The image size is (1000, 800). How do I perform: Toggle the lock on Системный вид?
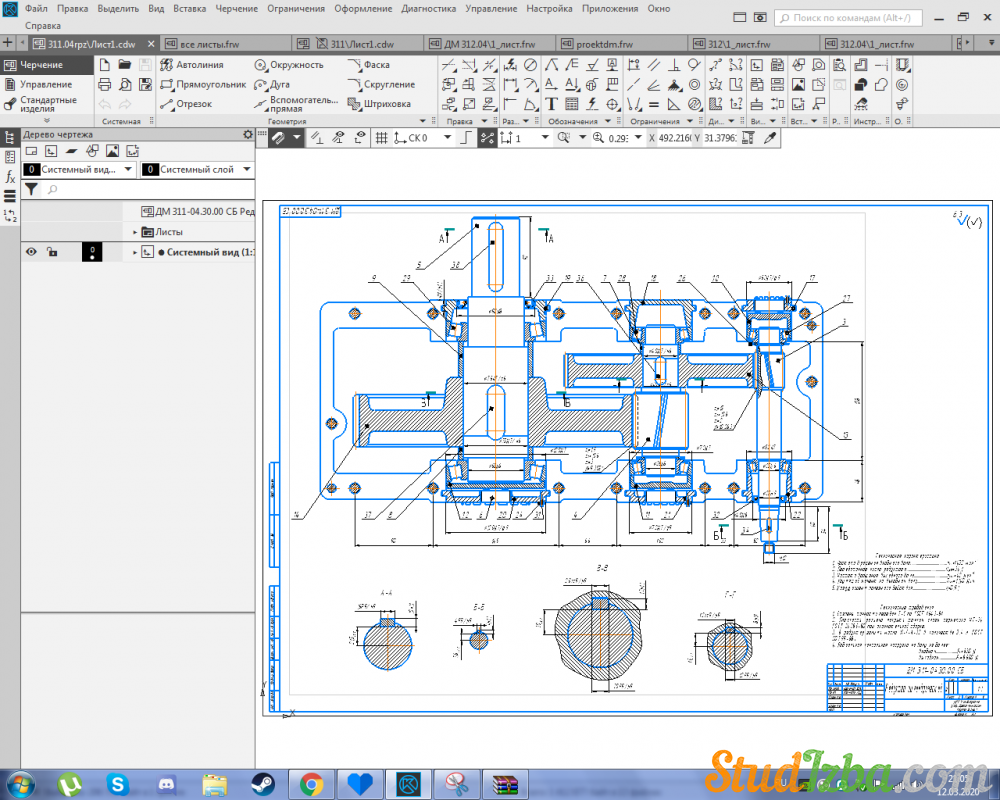coord(52,253)
